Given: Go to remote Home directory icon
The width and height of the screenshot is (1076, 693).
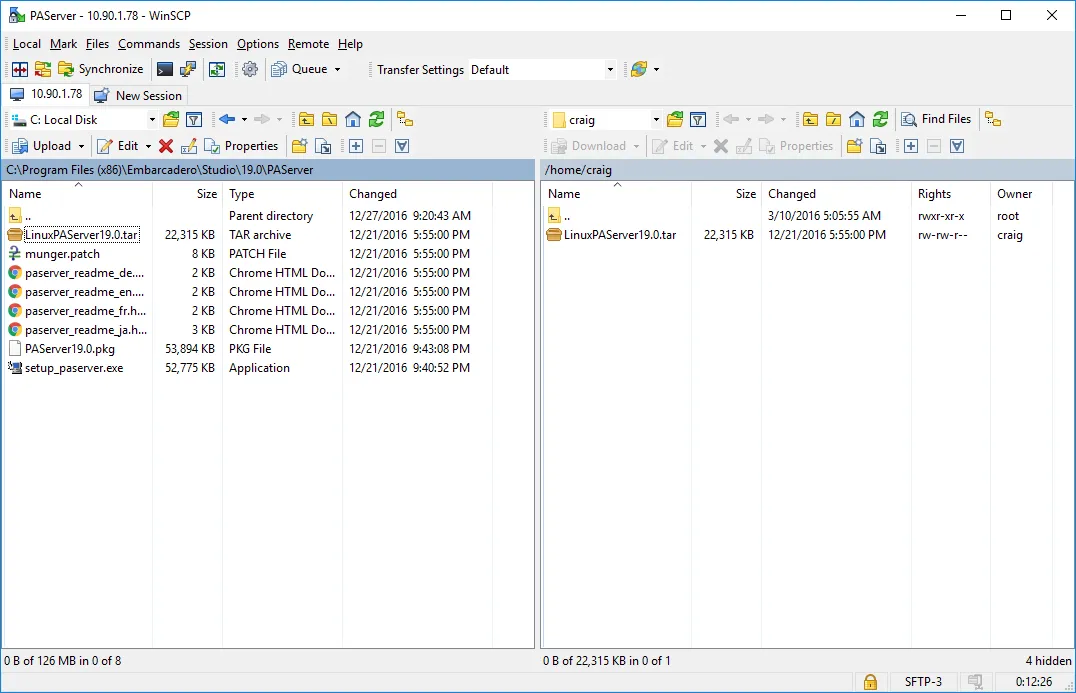Looking at the screenshot, I should click(856, 120).
